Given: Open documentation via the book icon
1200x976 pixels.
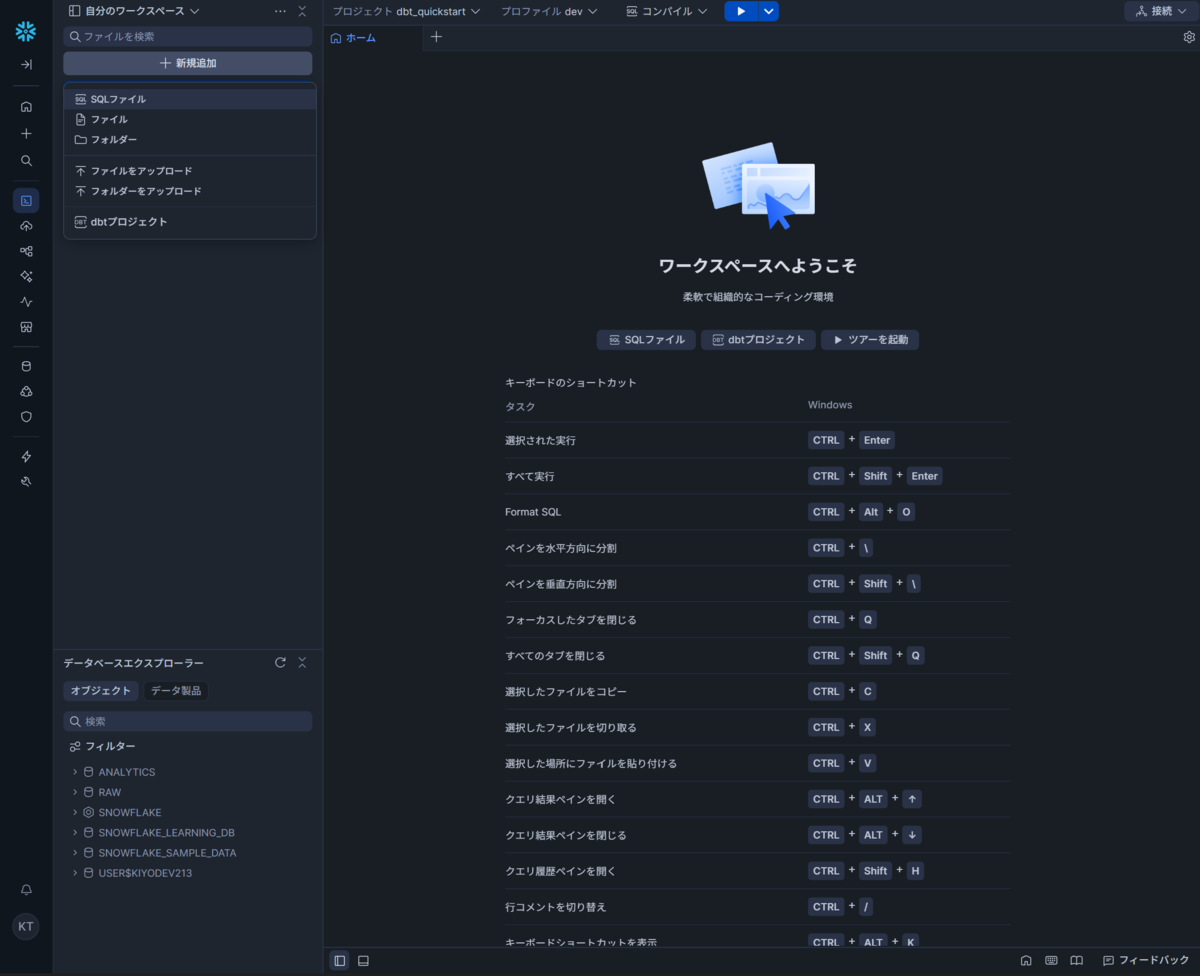Looking at the screenshot, I should coord(1076,960).
